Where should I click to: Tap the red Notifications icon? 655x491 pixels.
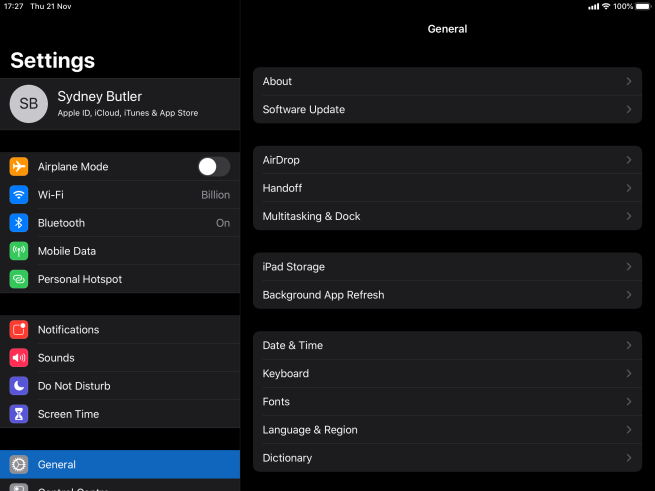point(18,330)
